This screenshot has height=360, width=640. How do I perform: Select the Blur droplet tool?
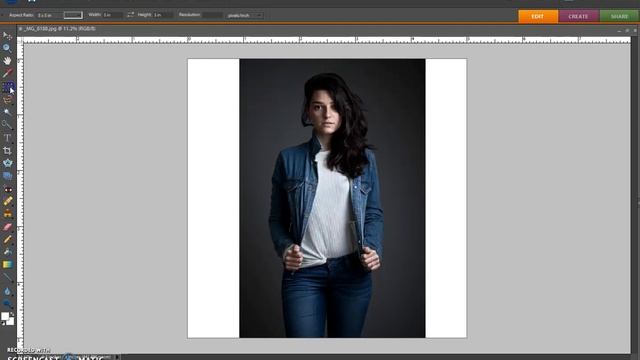coord(7,291)
